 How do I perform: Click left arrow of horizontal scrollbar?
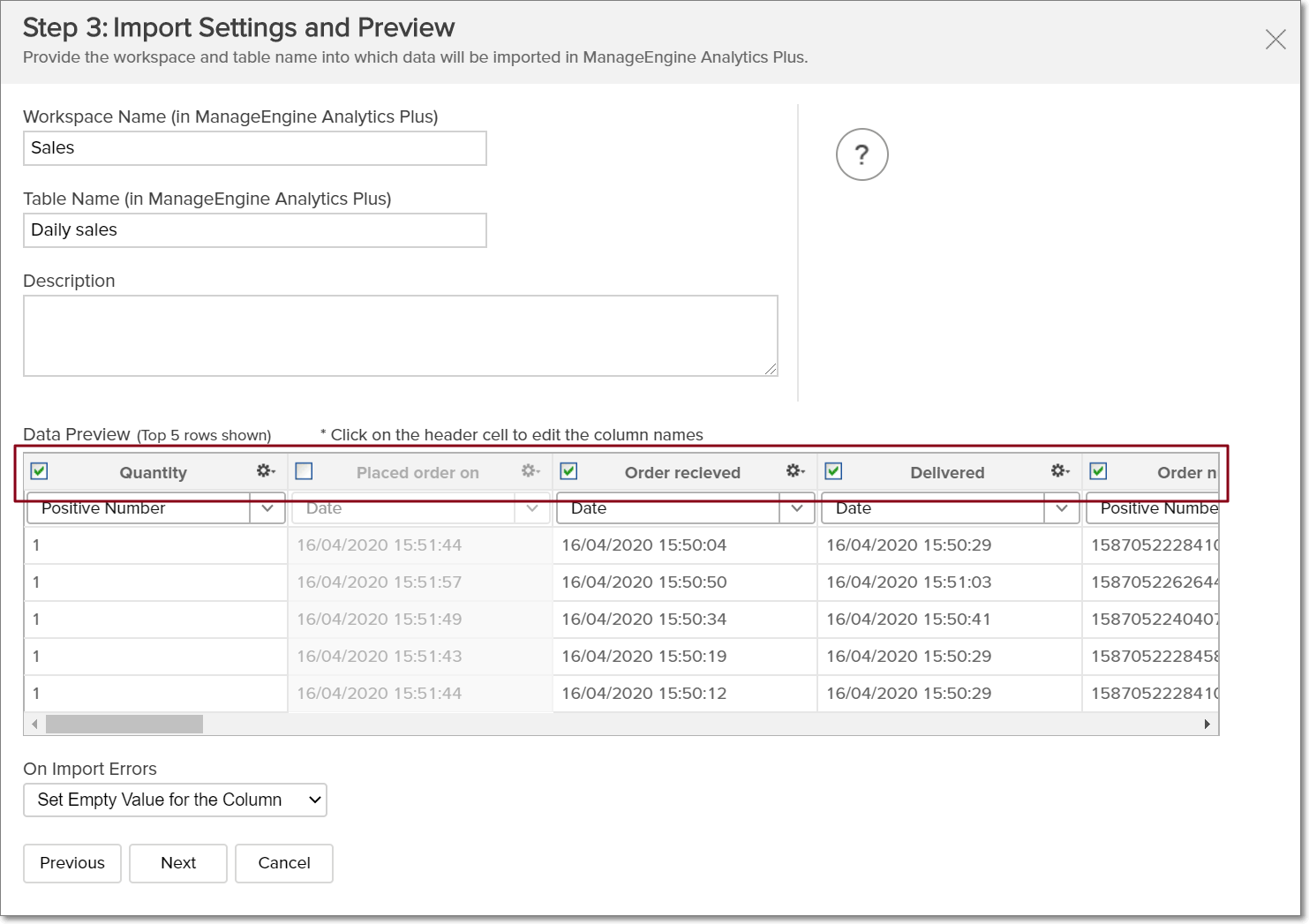click(34, 725)
